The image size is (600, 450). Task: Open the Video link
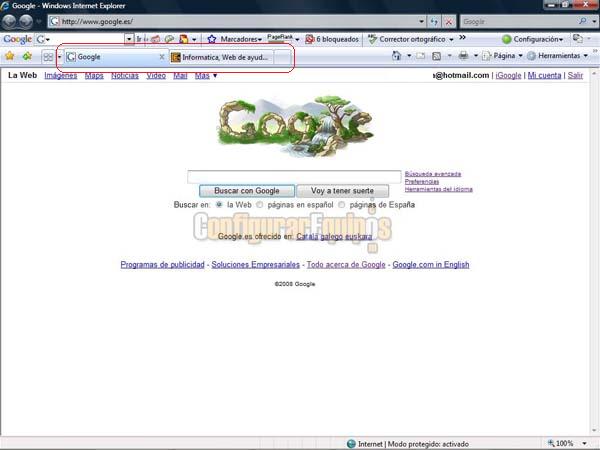tap(156, 75)
